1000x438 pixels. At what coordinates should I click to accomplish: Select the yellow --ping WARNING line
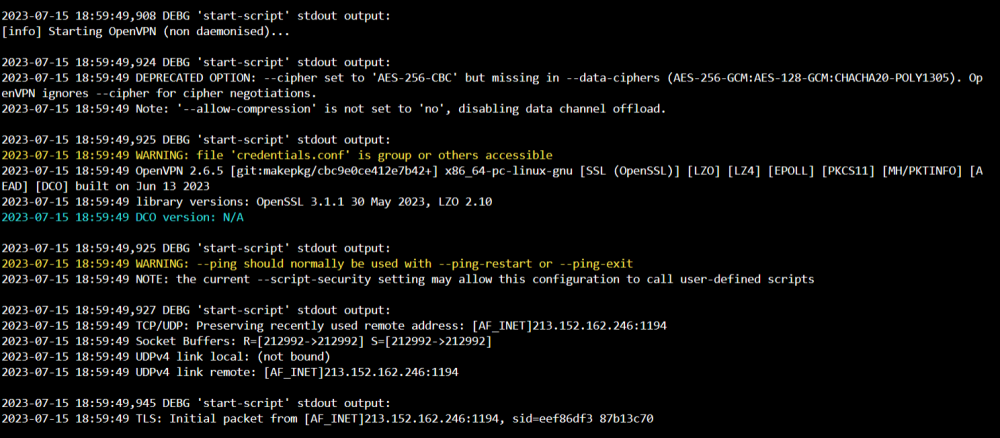318,263
